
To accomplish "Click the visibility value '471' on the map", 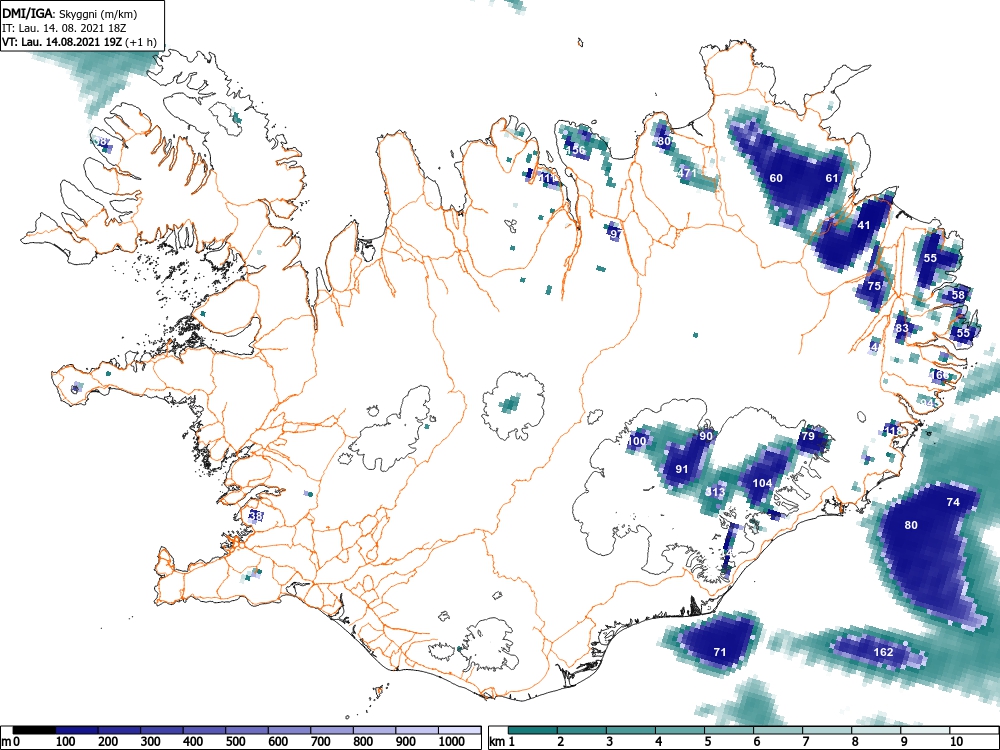I will pyautogui.click(x=687, y=173).
